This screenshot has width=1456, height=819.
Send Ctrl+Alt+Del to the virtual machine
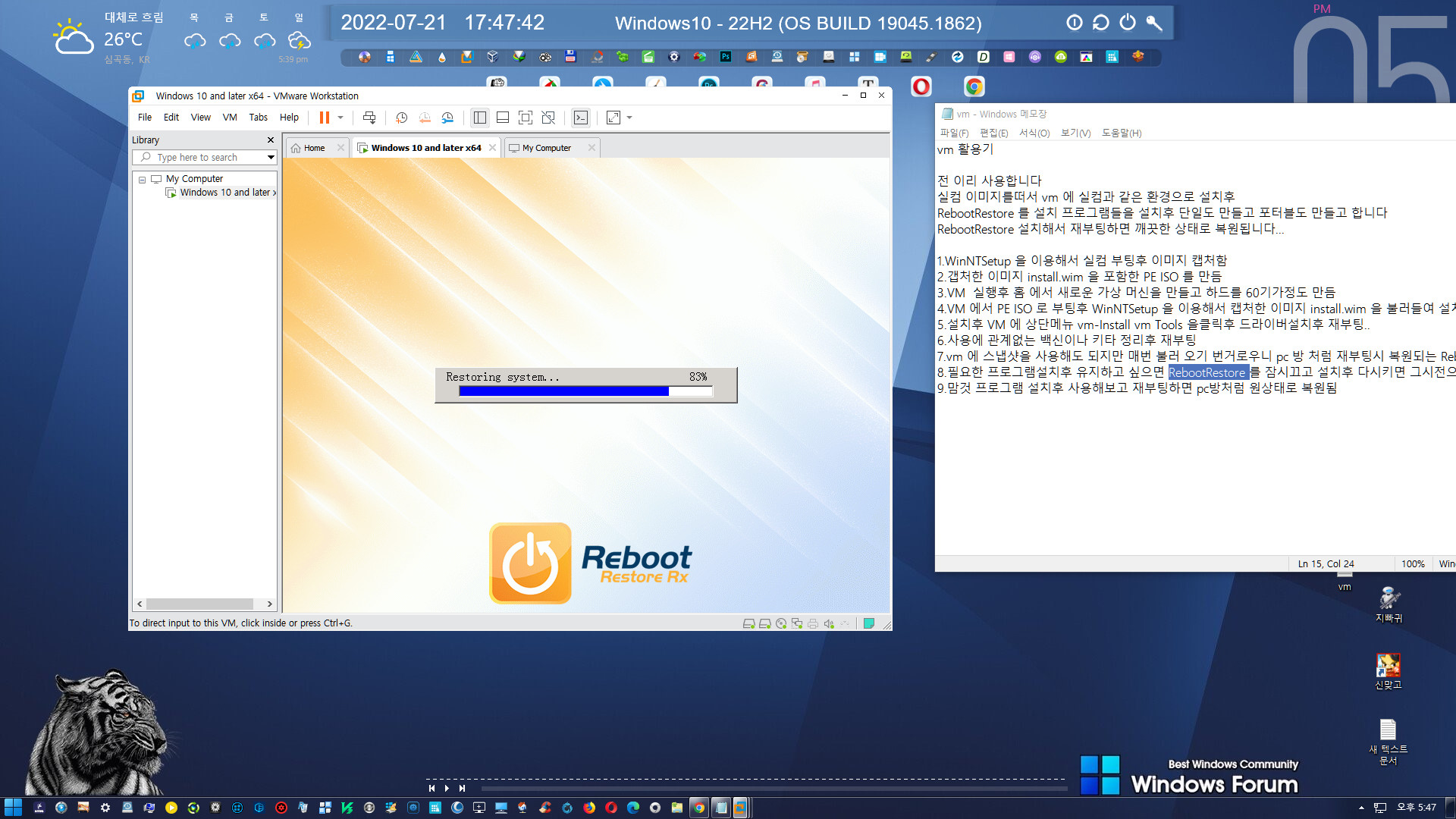369,118
